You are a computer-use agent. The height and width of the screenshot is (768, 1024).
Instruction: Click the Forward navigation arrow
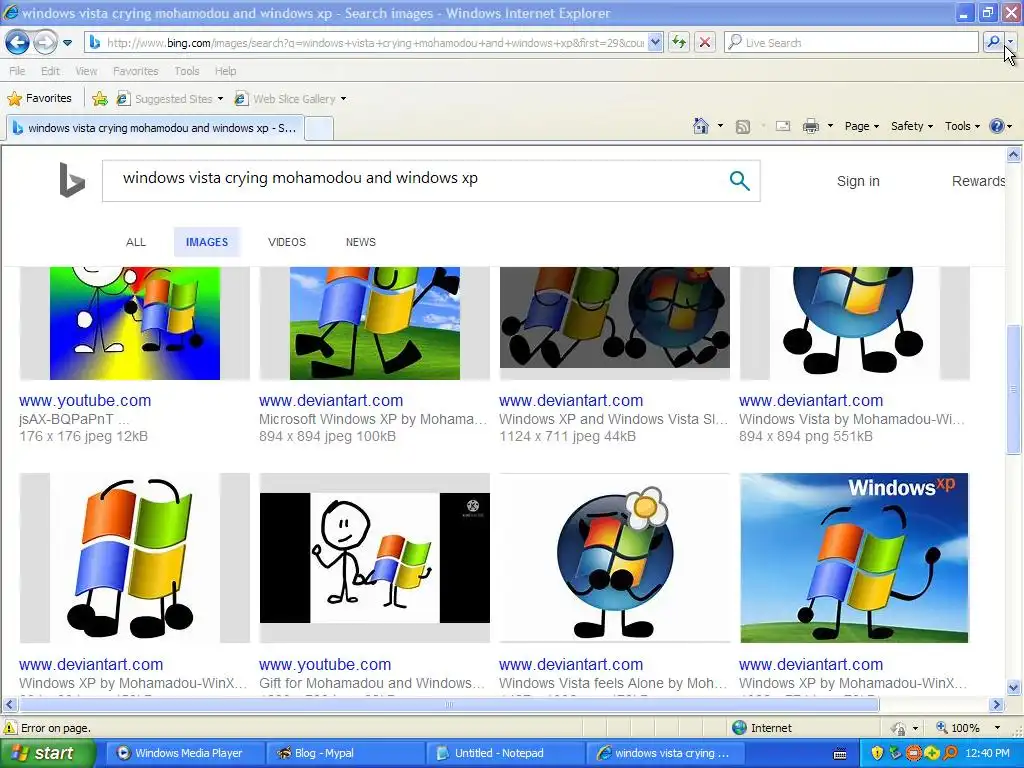coord(45,43)
